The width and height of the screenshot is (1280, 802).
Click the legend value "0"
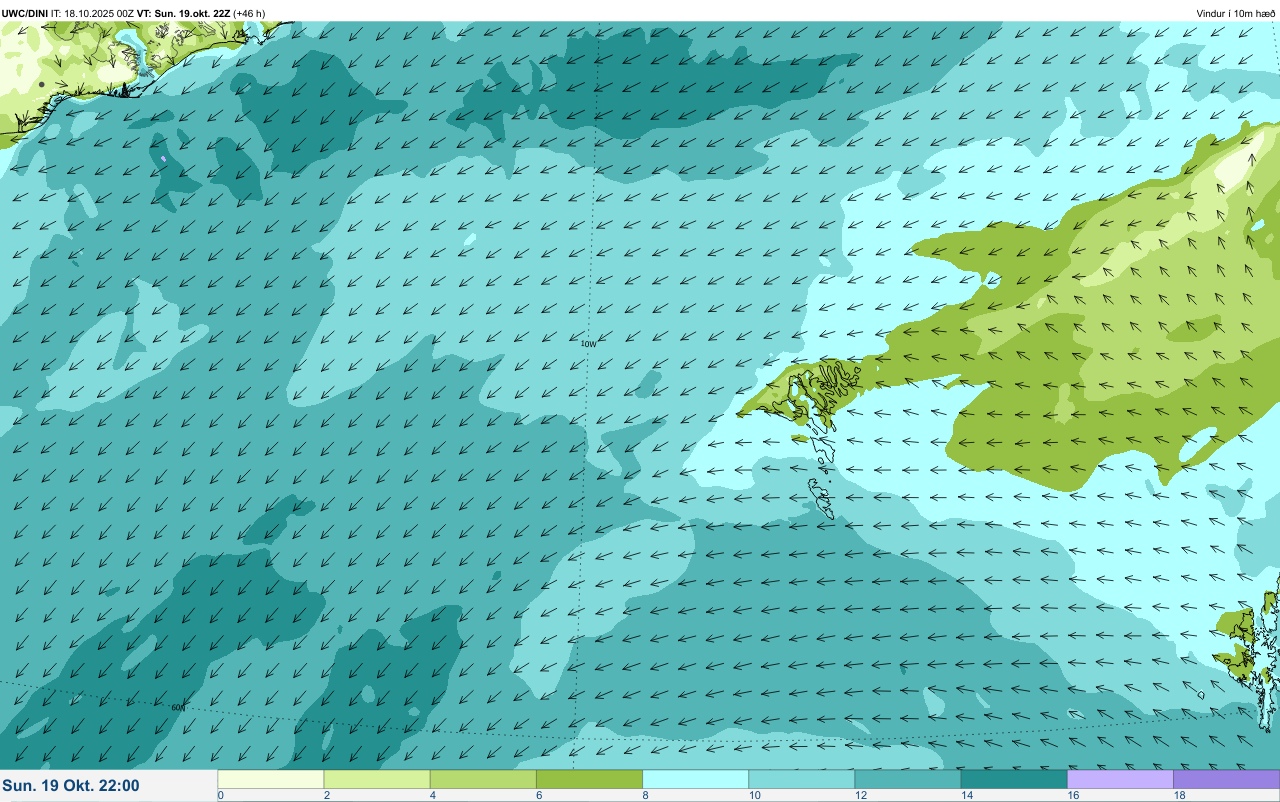click(x=220, y=796)
